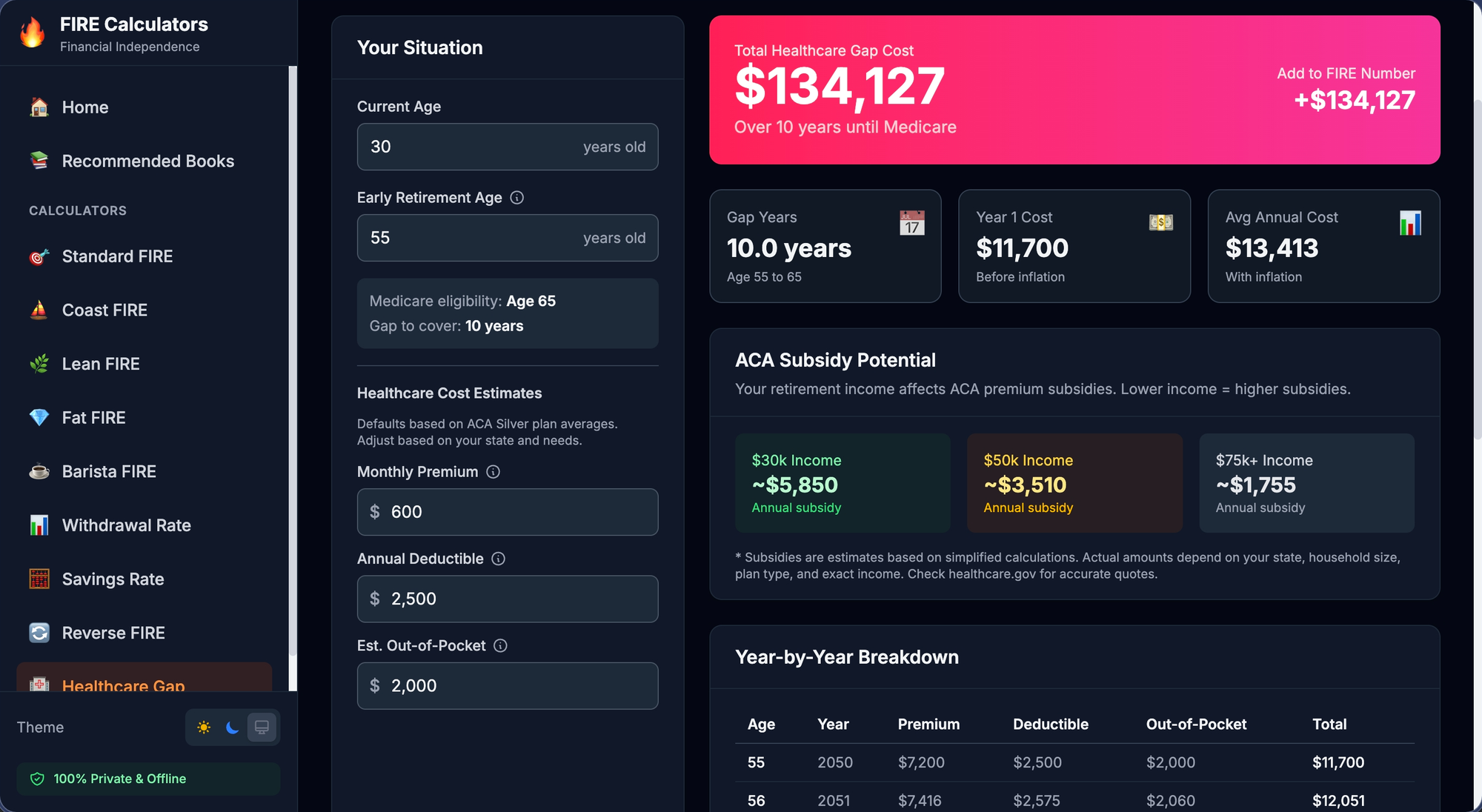1482x812 pixels.
Task: Navigate to the Home page
Action: (84, 107)
